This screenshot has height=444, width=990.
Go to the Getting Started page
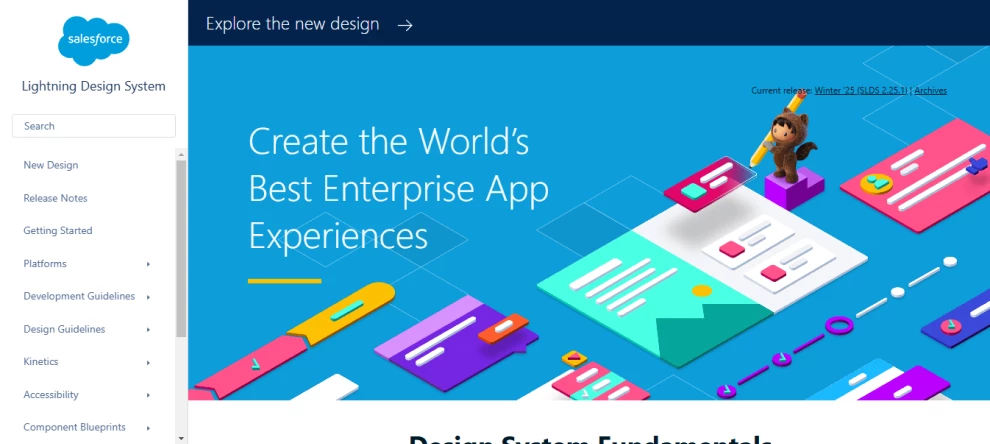(57, 231)
